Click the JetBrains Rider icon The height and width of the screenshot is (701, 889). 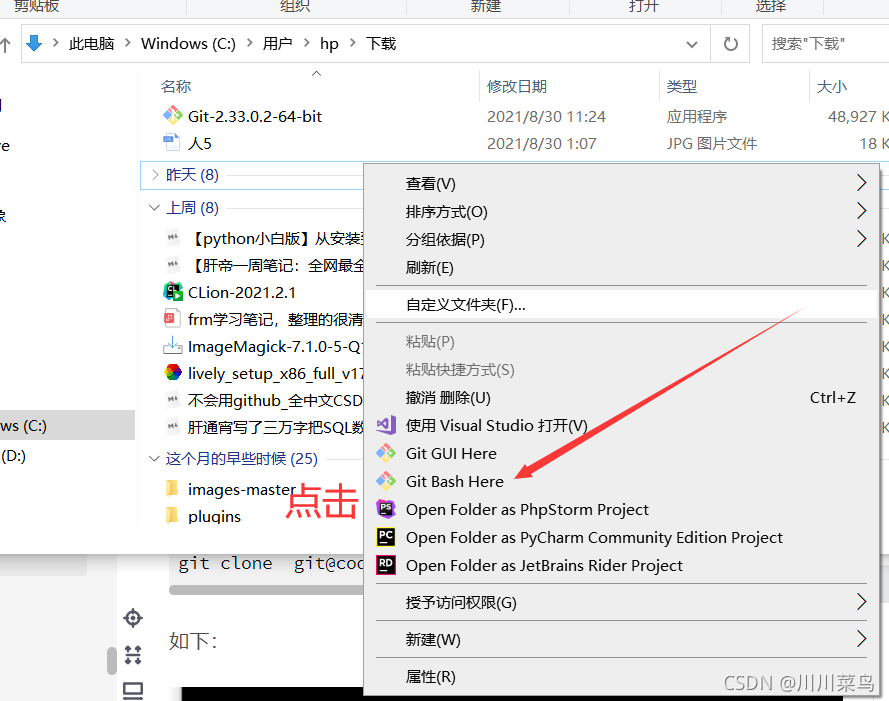click(x=386, y=565)
